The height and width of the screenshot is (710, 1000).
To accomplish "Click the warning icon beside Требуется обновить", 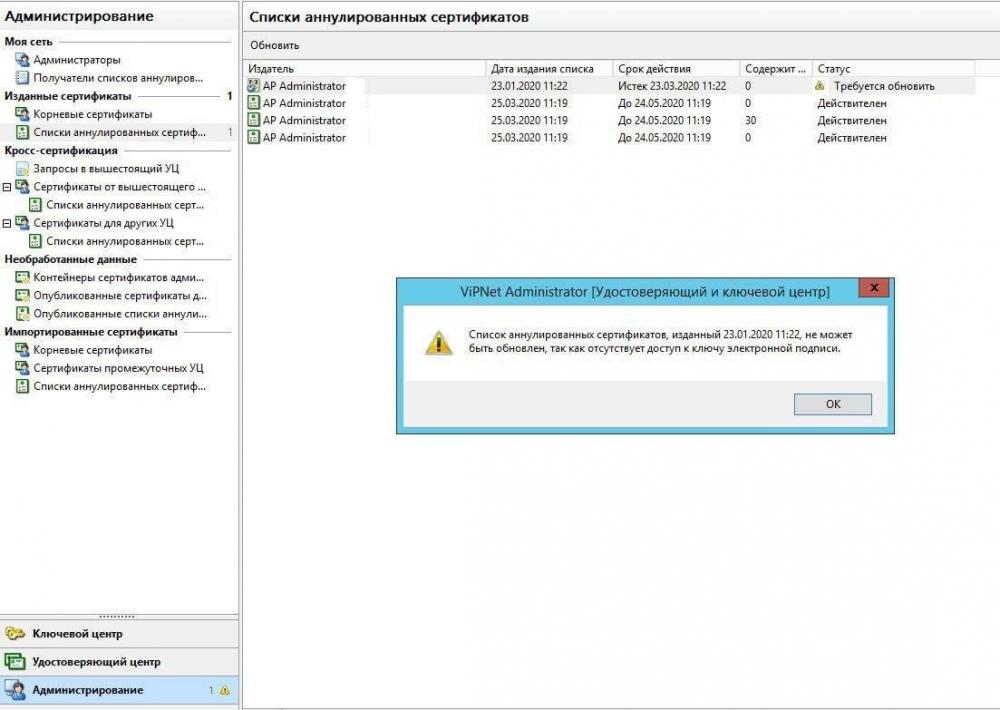I will pyautogui.click(x=820, y=85).
